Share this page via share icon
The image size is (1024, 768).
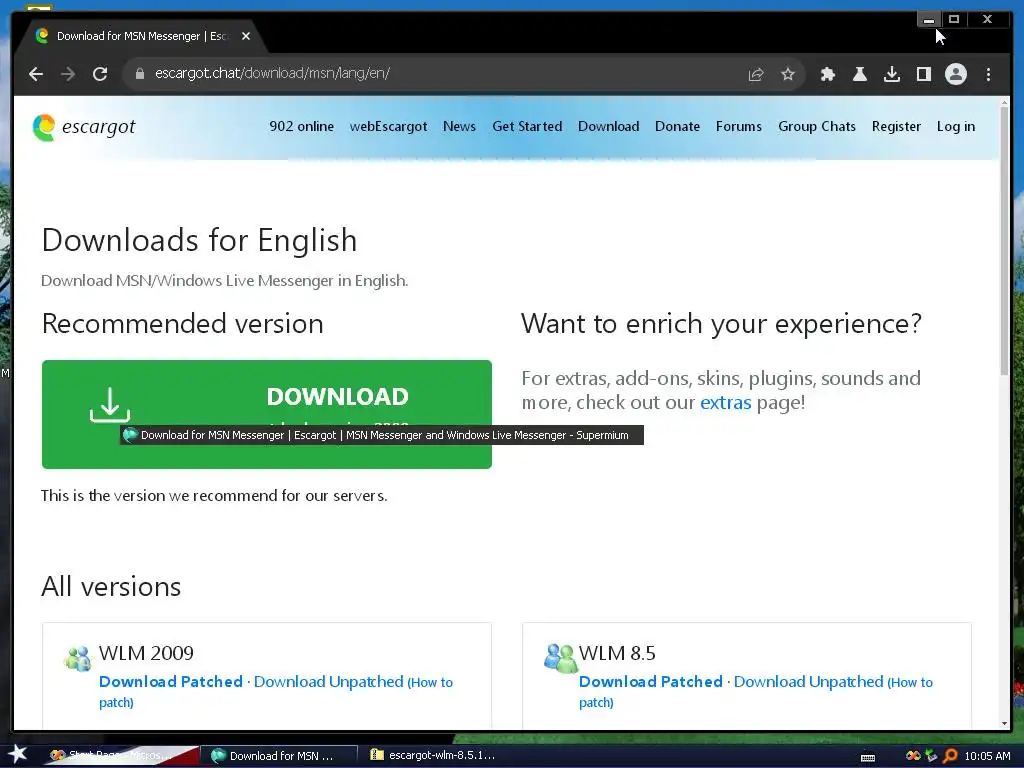click(x=756, y=74)
